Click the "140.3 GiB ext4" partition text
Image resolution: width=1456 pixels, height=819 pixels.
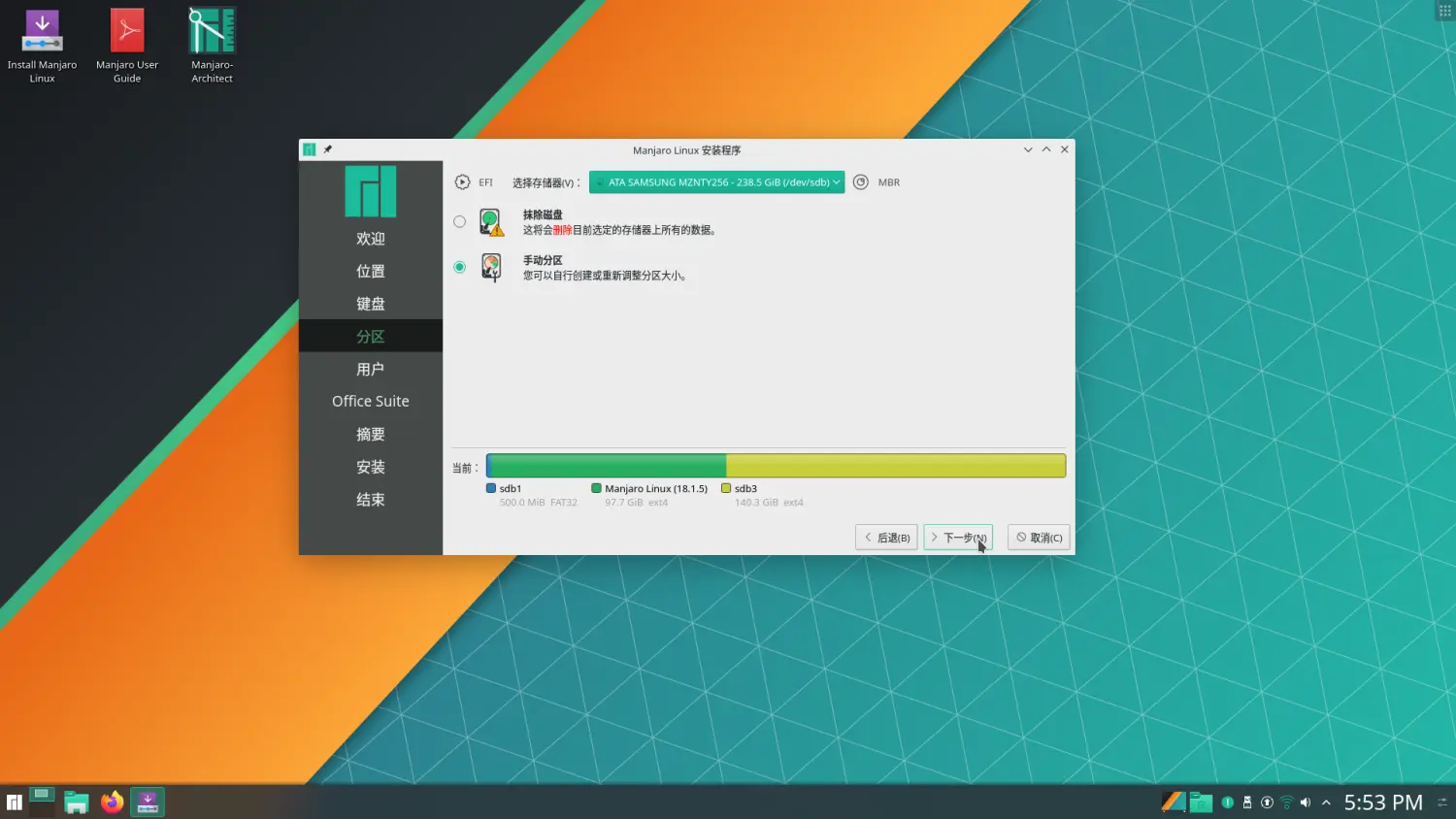(769, 503)
